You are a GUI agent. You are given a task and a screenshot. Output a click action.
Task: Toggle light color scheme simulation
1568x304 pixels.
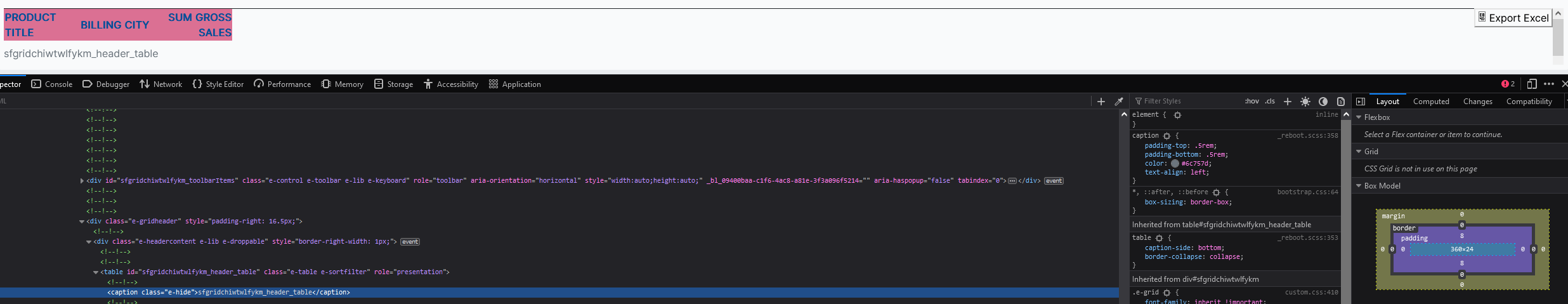click(x=1305, y=102)
